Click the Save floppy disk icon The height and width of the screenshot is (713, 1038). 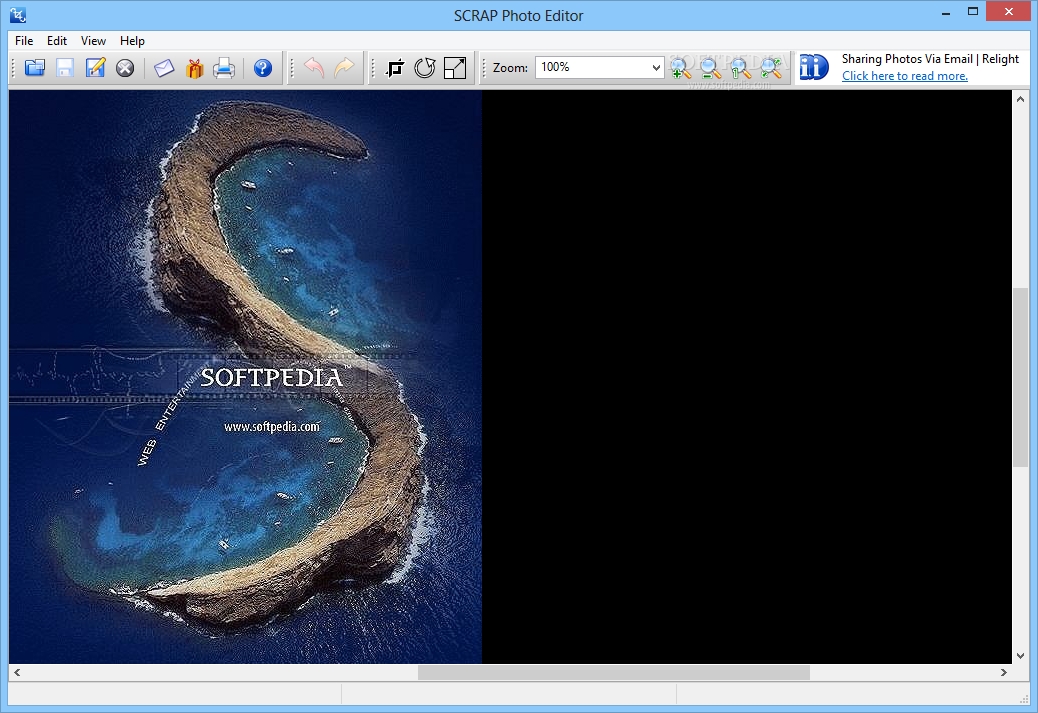coord(65,68)
